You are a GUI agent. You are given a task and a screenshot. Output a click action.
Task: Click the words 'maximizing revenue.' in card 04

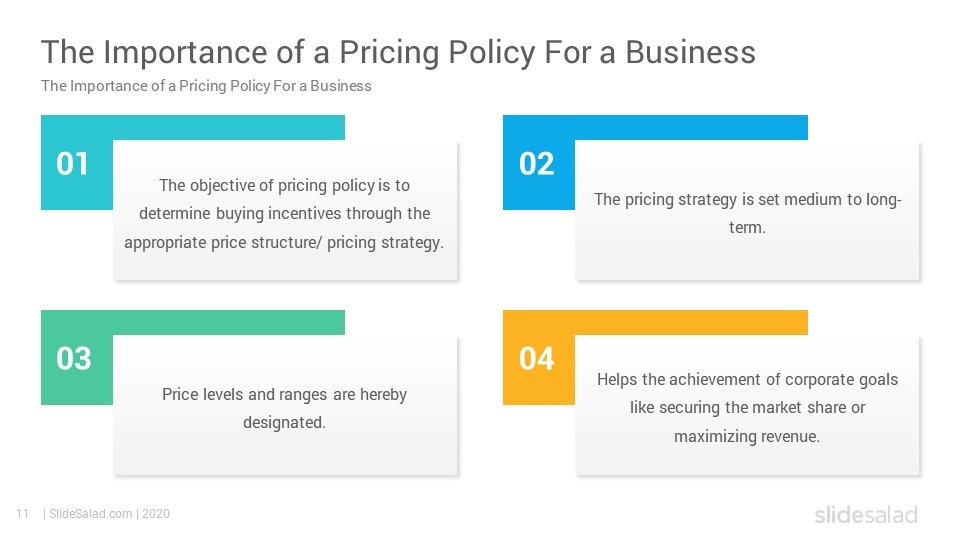(x=747, y=437)
